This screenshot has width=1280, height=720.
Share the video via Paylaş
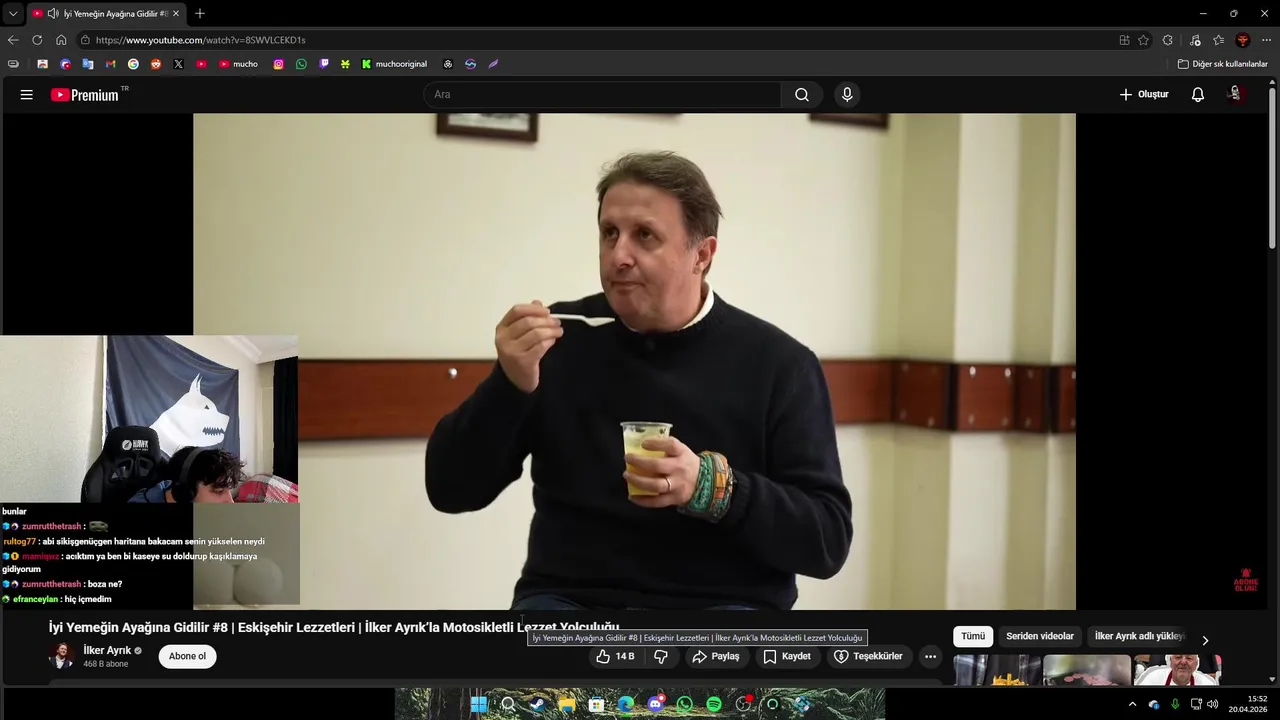click(715, 657)
